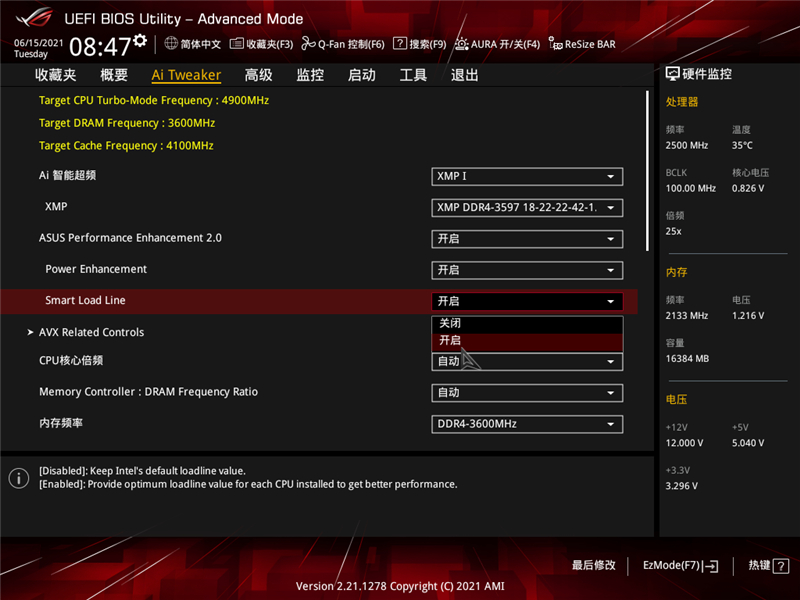Open Q-Fan 控制(F6) fan icon
800x600 pixels.
click(x=309, y=44)
